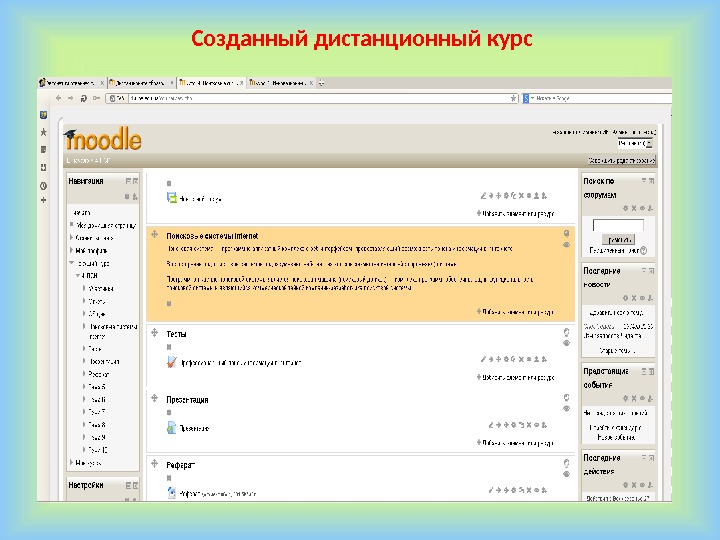Click Завершить редактирование button
Image resolution: width=720 pixels, height=540 pixels.
[x=622, y=160]
